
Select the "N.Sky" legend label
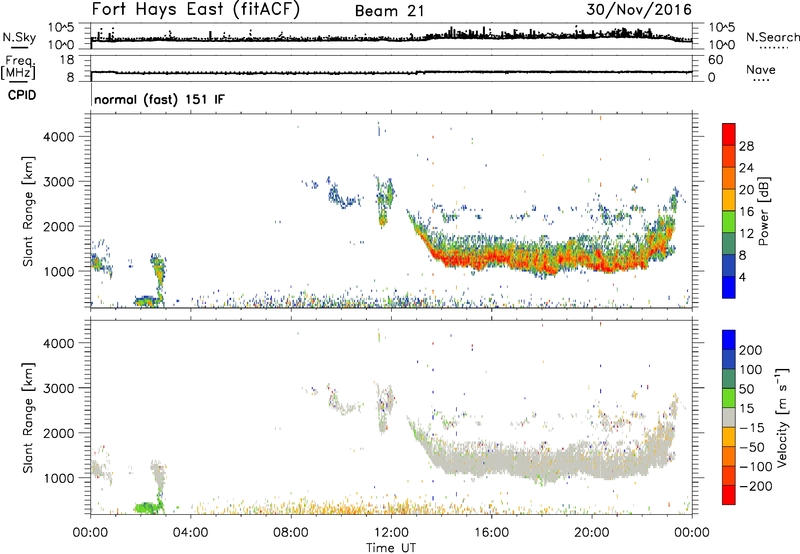[x=19, y=37]
